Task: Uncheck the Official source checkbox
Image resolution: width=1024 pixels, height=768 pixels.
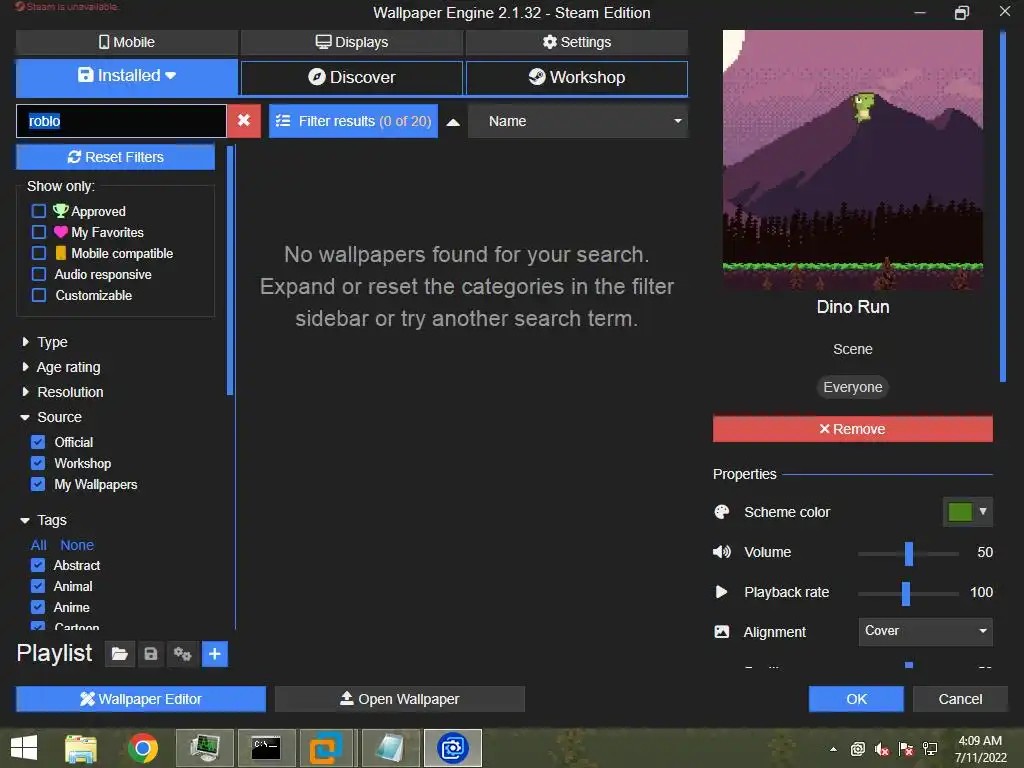Action: click(38, 442)
